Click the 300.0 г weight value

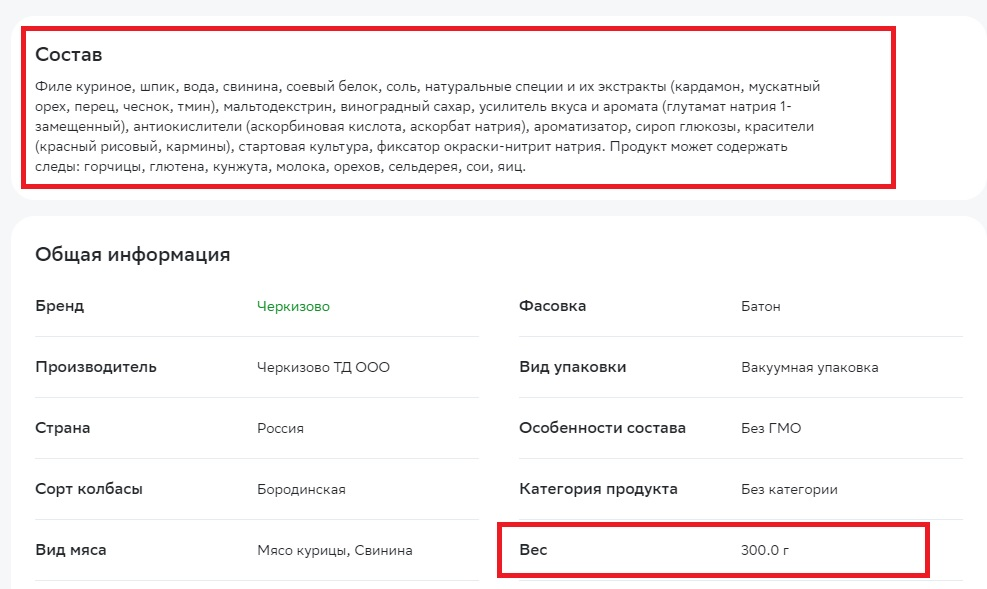pyautogui.click(x=765, y=551)
